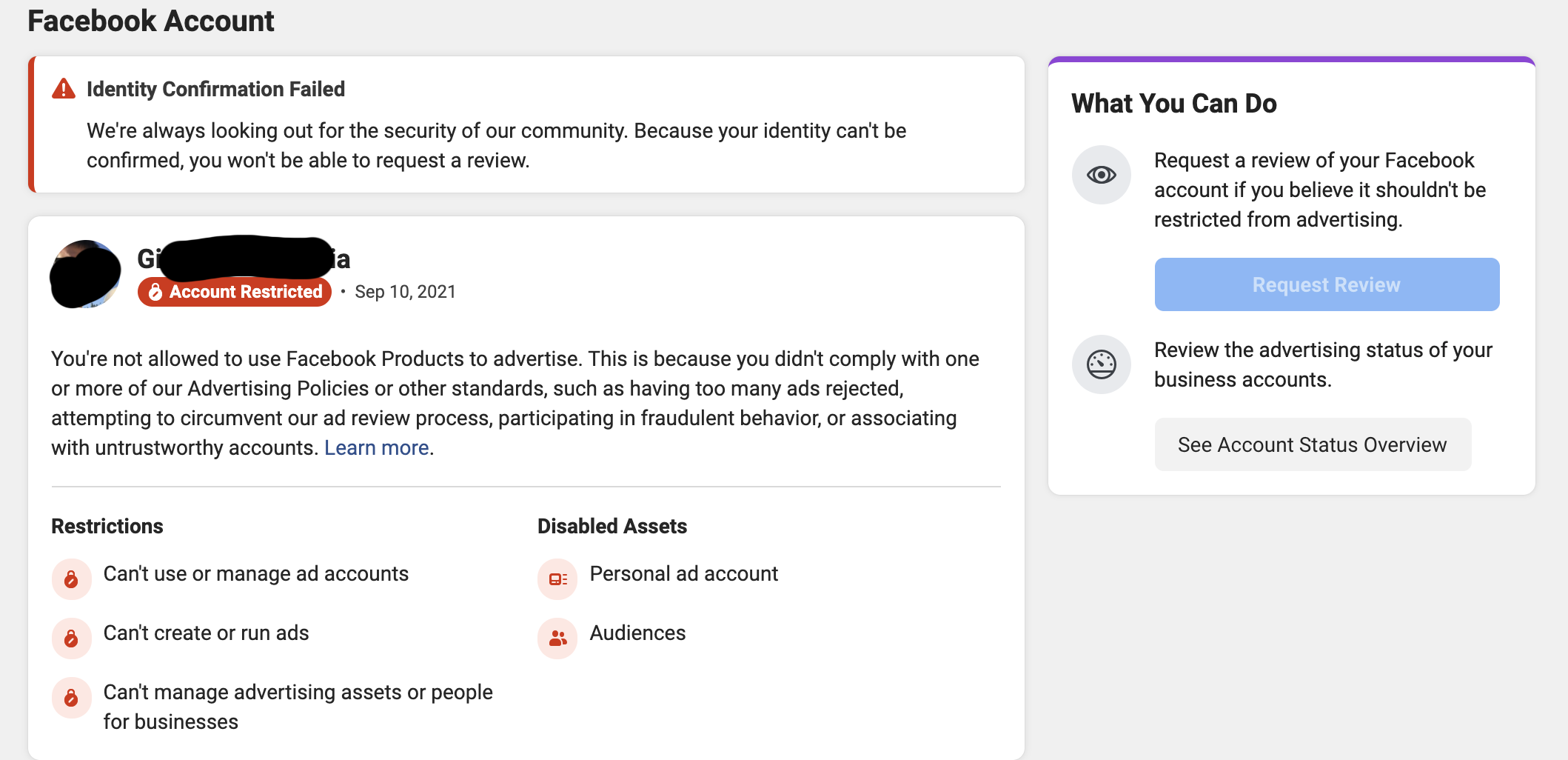This screenshot has height=760, width=1568.
Task: Click the Request a review description text
Action: tap(1320, 190)
